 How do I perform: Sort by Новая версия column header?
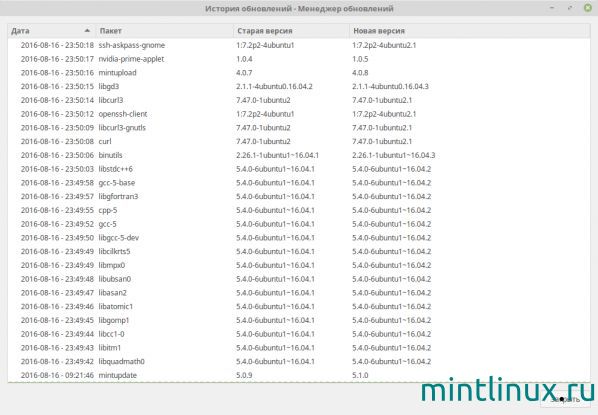[x=469, y=31]
